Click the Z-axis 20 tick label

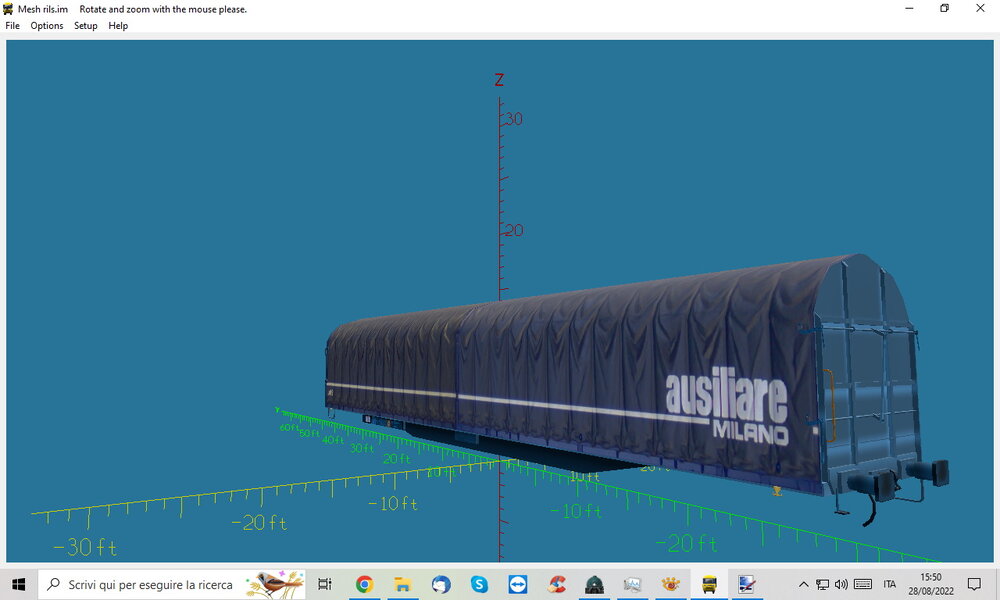(x=513, y=230)
